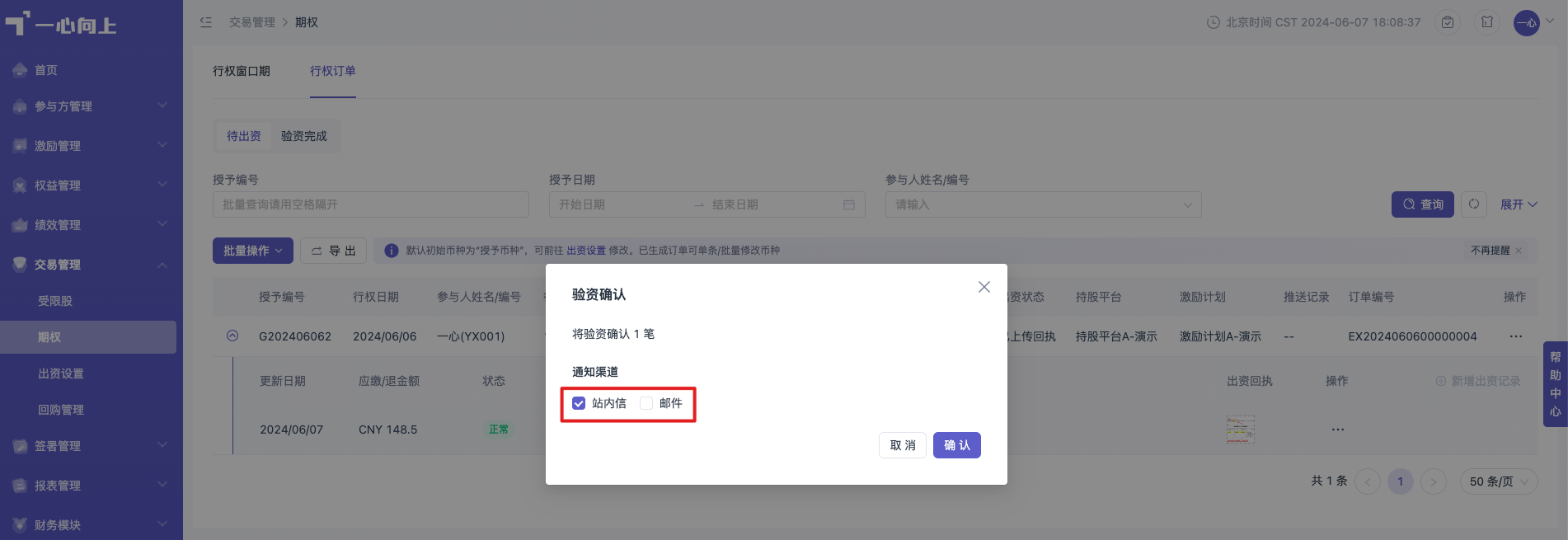Expand 财务模块 menu
Screen dimensions: 1568x540
coord(91,525)
